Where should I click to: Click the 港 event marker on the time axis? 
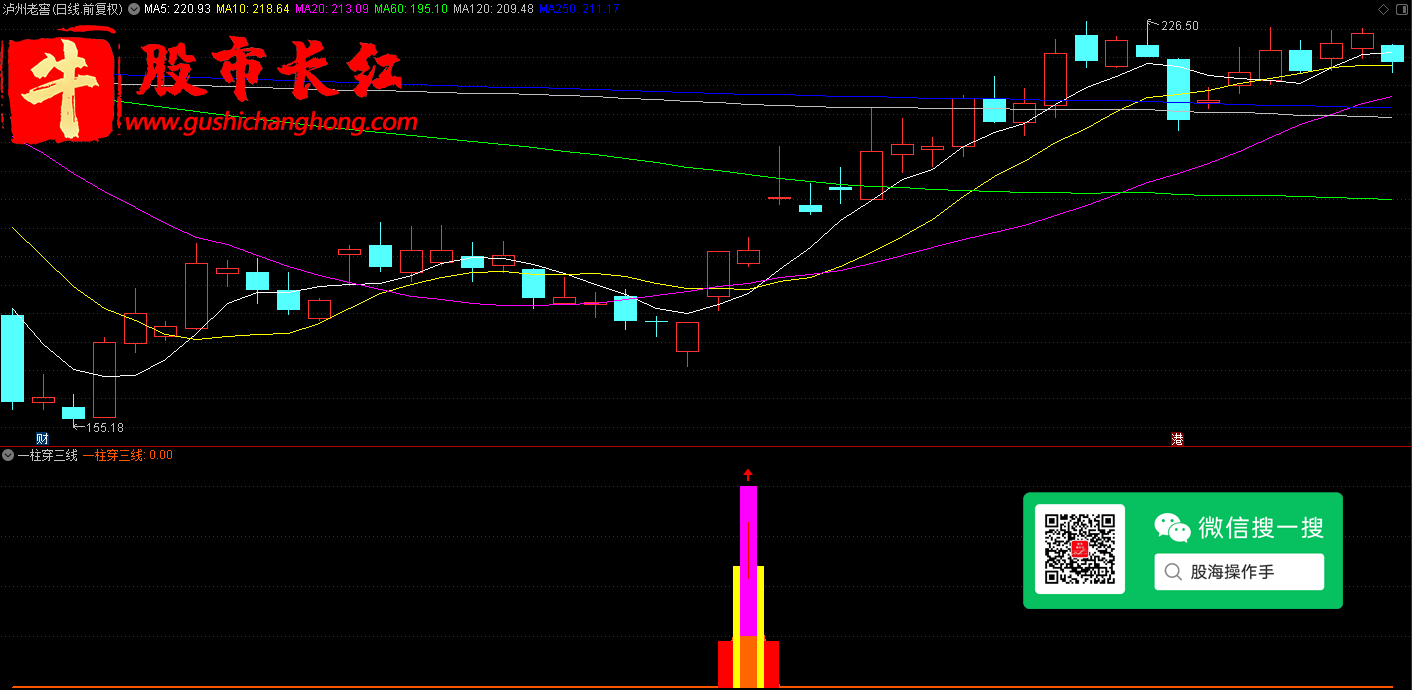point(1177,439)
